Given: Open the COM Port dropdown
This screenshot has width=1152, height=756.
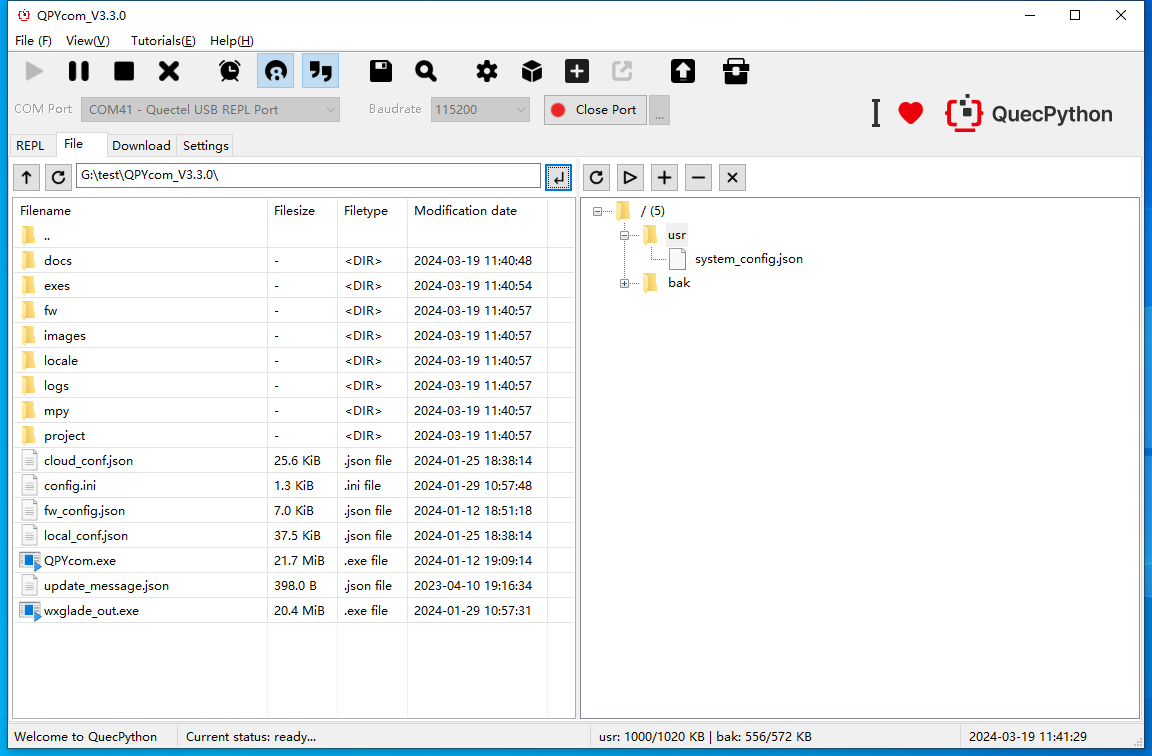Looking at the screenshot, I should tap(210, 109).
